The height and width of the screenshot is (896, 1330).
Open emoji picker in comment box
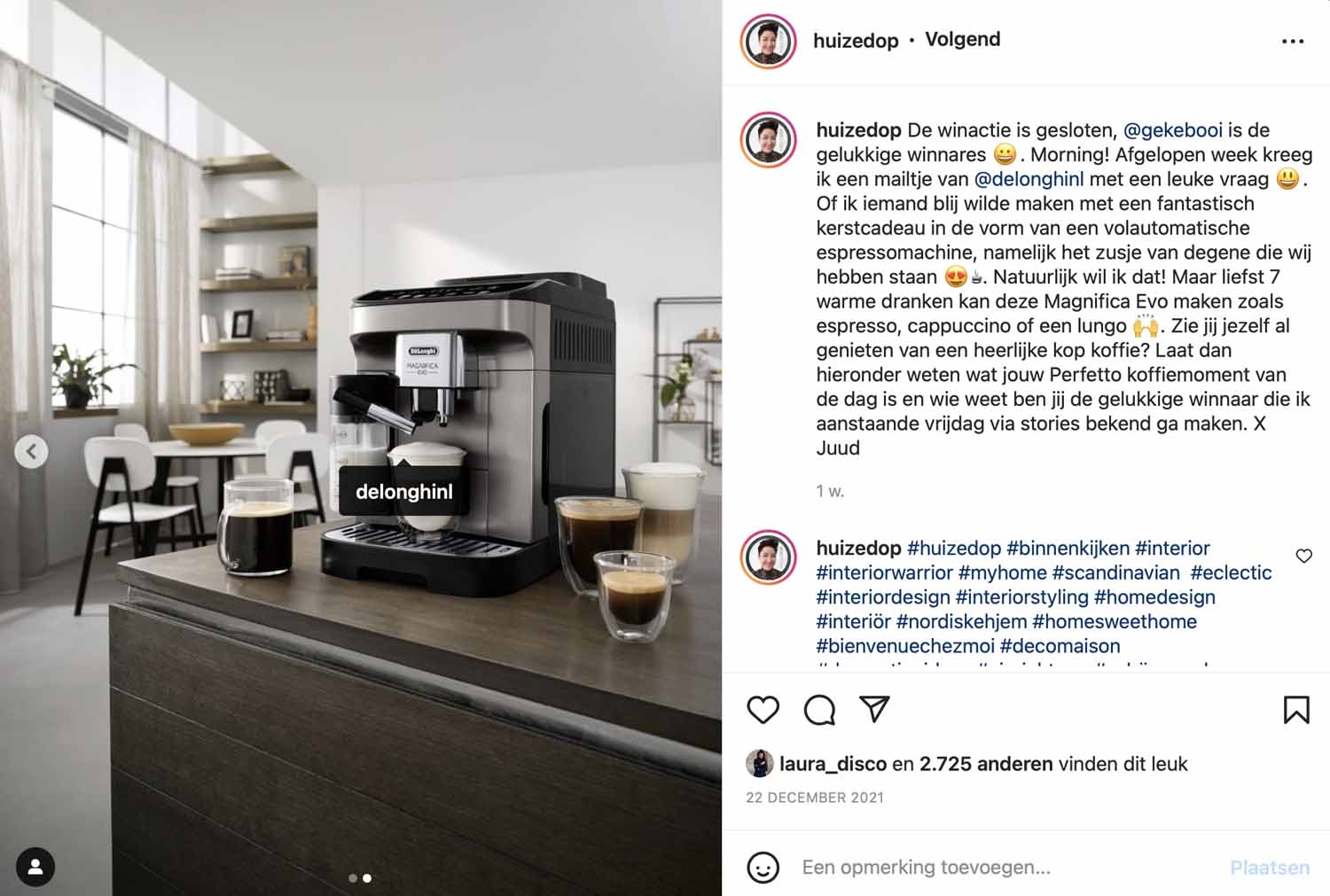coord(763,867)
